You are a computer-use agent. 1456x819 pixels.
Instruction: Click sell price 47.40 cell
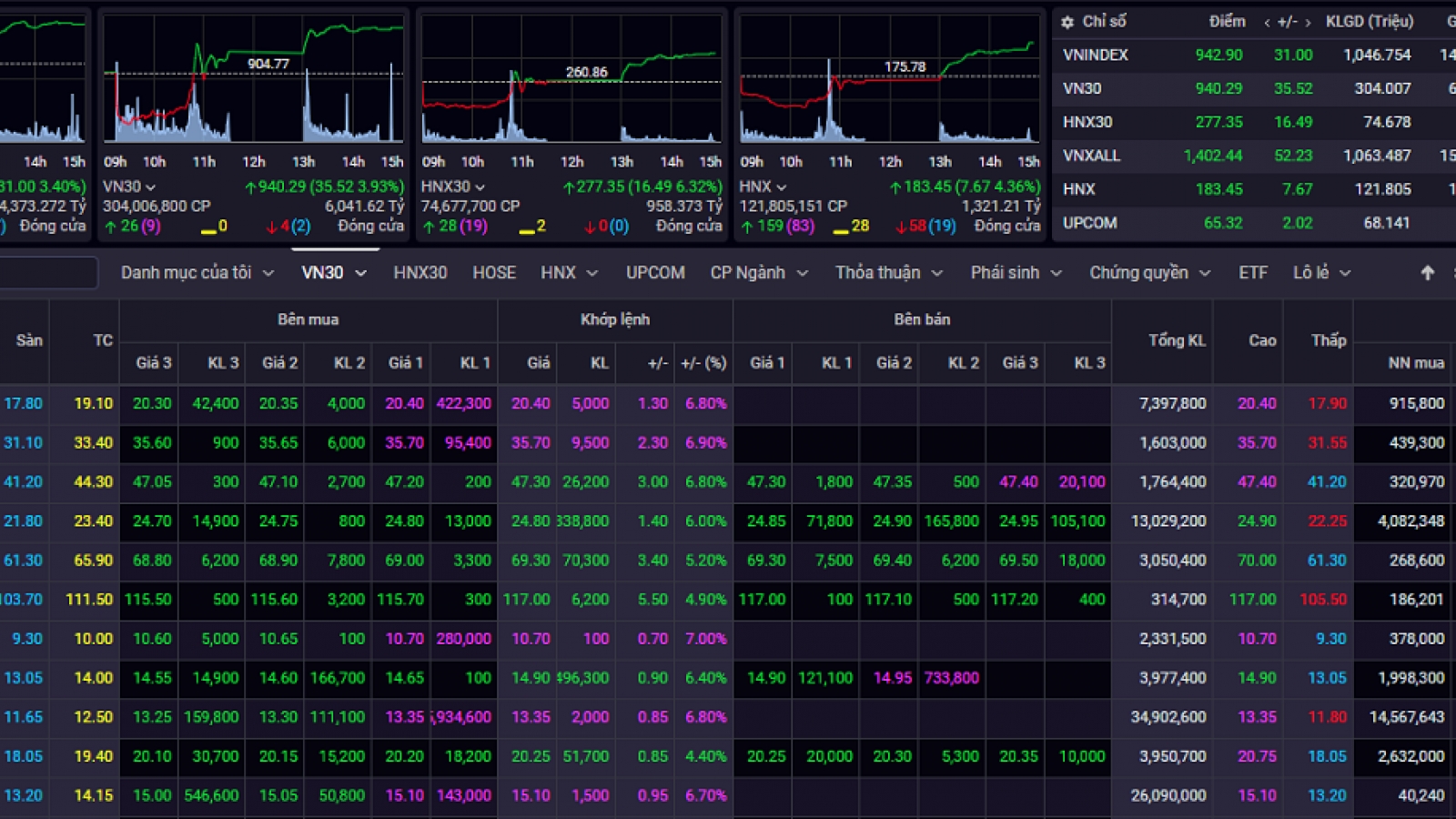point(1018,481)
